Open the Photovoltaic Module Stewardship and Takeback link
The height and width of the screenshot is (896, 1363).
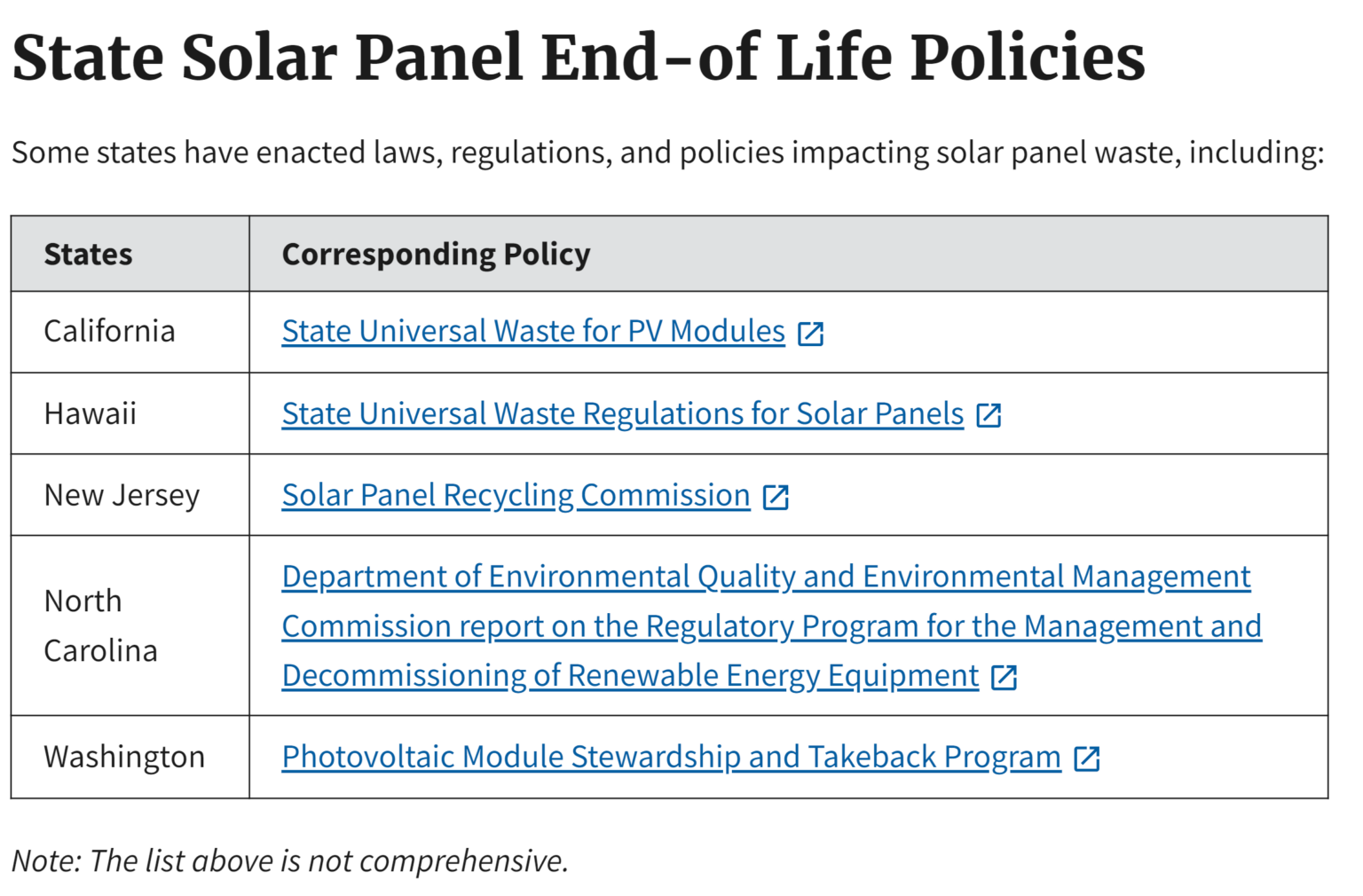[x=670, y=756]
